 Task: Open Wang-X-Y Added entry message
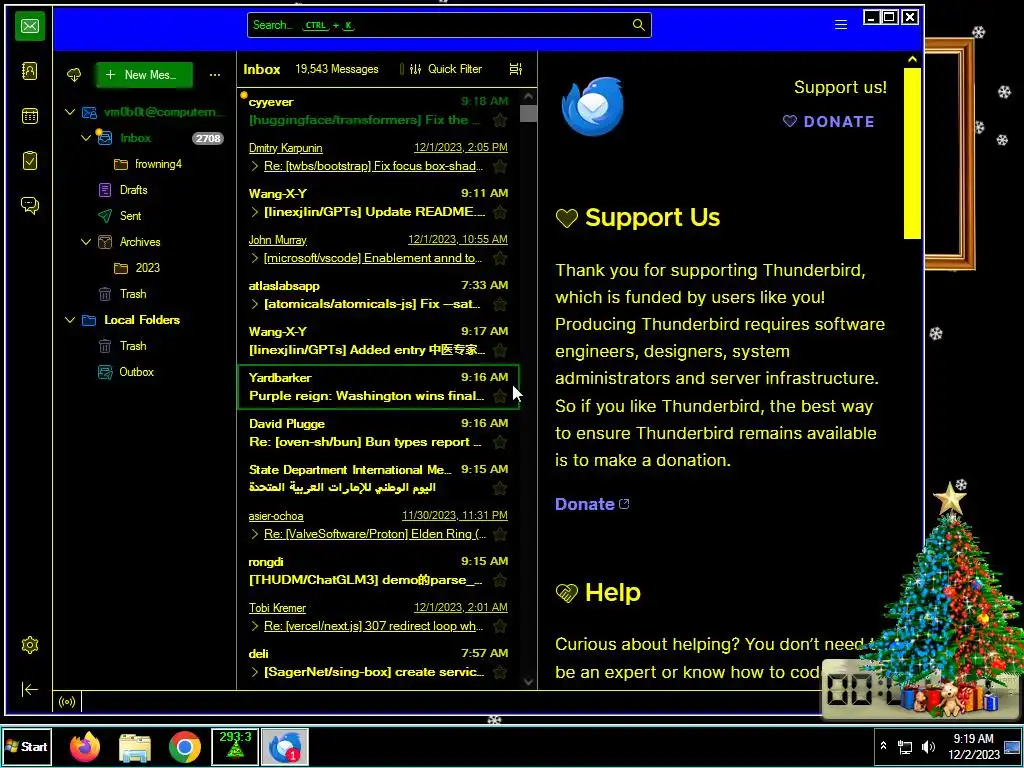tap(378, 341)
